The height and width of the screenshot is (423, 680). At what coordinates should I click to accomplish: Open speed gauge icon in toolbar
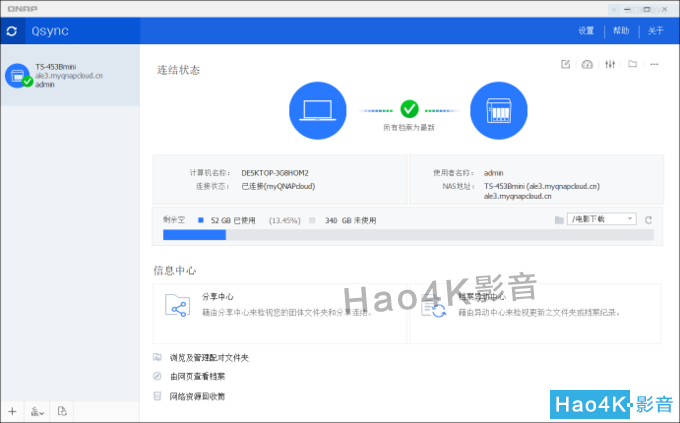click(587, 64)
